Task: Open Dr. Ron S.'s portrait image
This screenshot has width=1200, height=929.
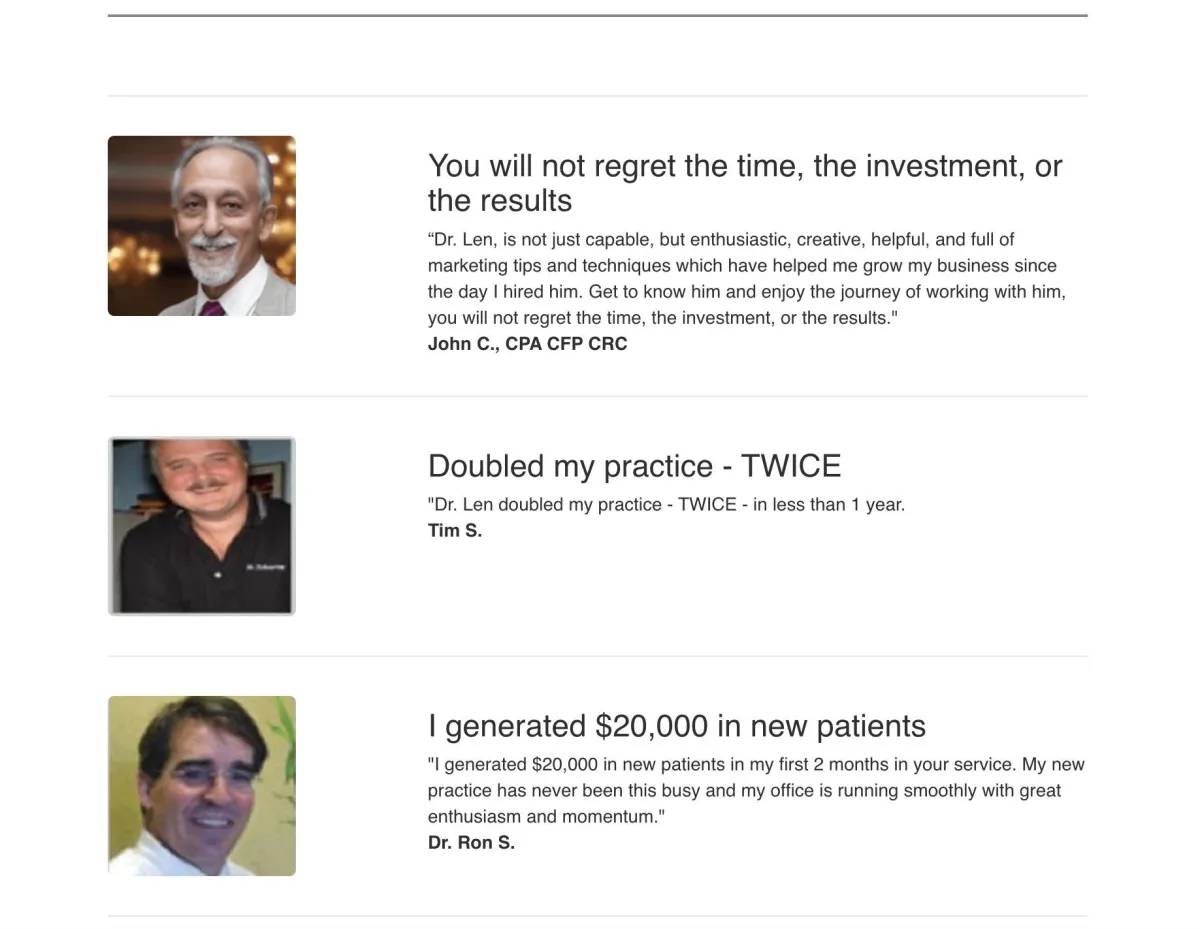Action: 201,786
